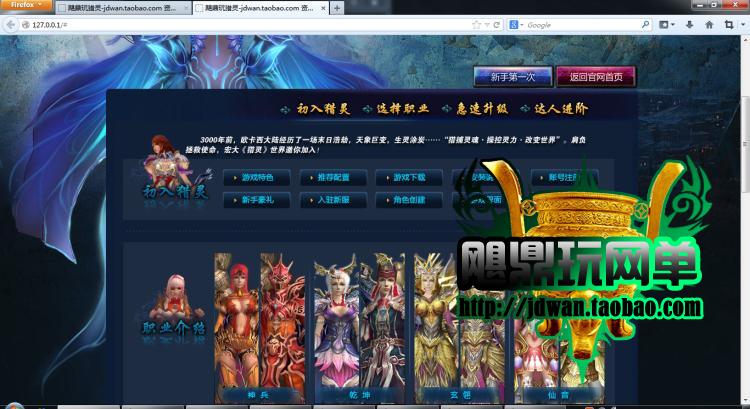Screen dimensions: 750x409
Task: Go to the browser home page icon
Action: 712,24
